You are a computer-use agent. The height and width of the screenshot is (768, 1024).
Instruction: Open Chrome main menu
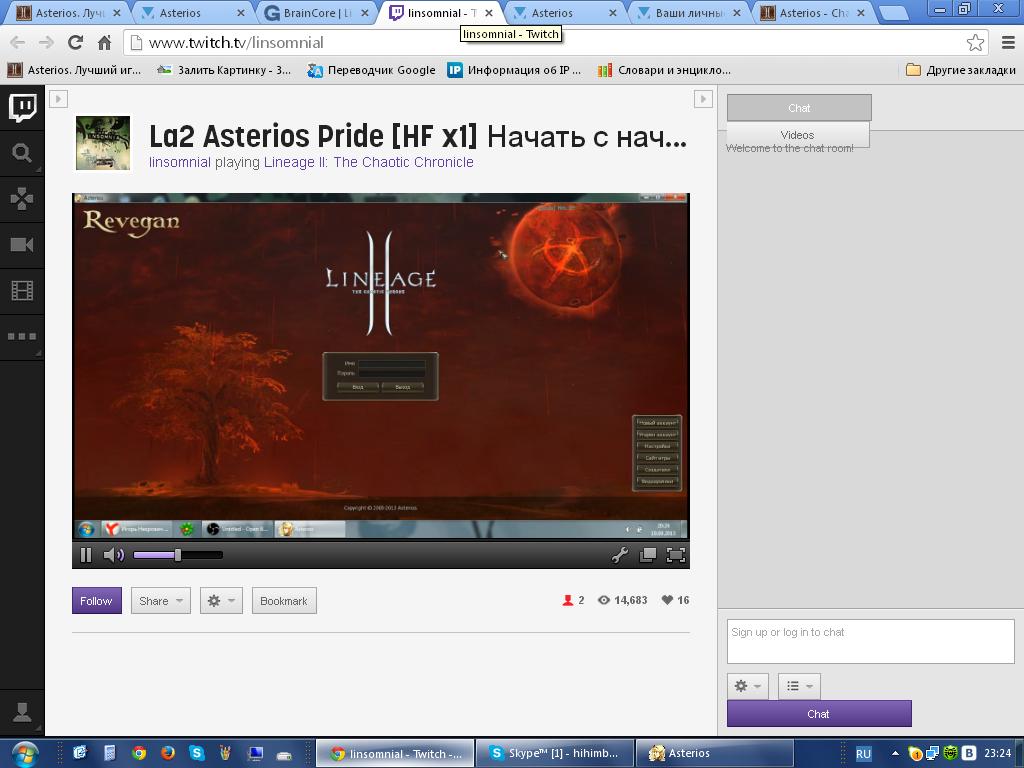1008,43
